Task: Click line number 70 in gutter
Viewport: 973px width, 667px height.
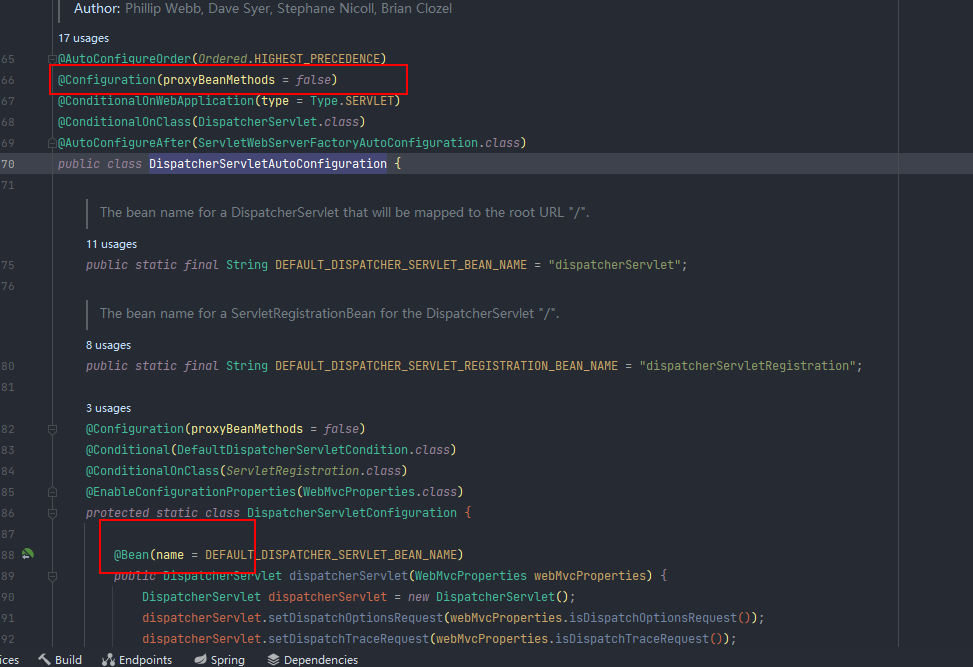Action: tap(8, 164)
